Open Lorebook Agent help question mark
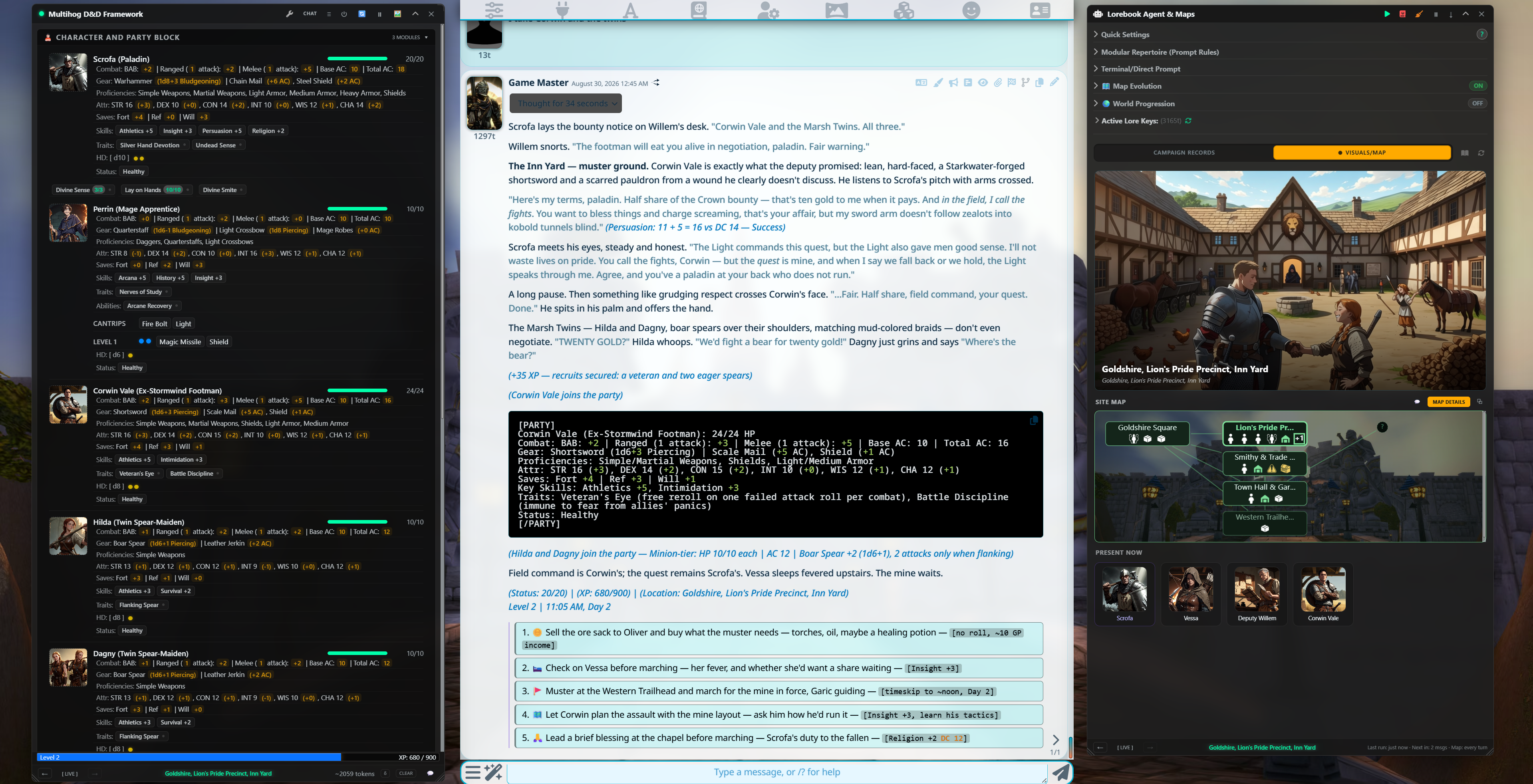1533x784 pixels. pos(1482,34)
